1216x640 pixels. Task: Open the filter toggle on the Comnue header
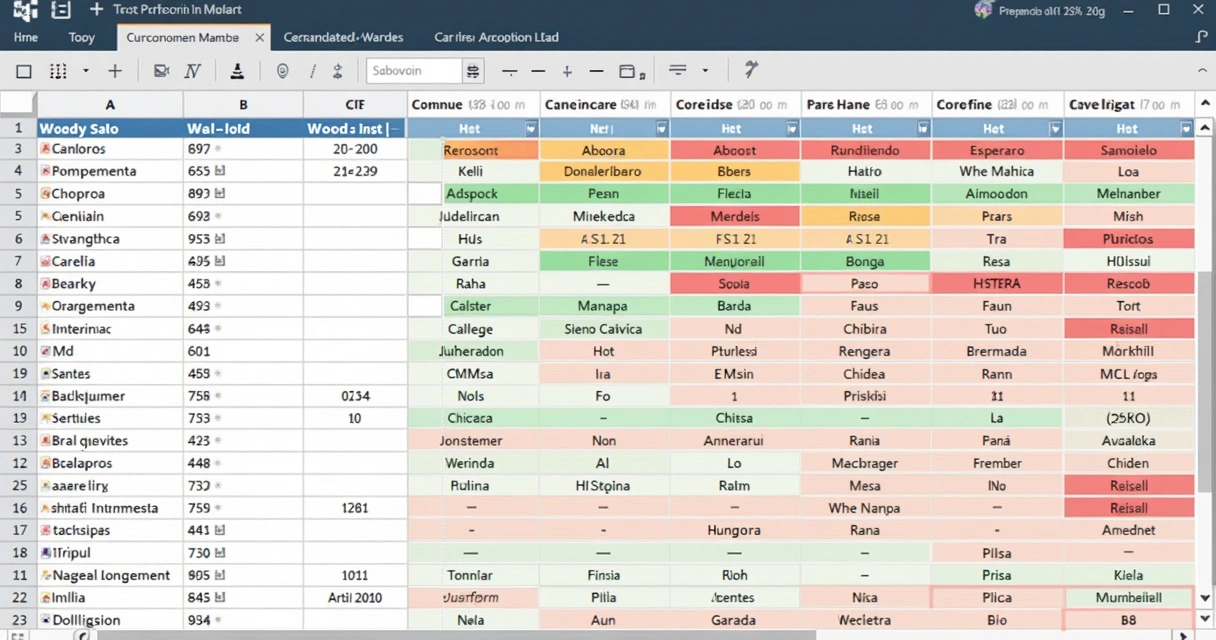pyautogui.click(x=531, y=128)
